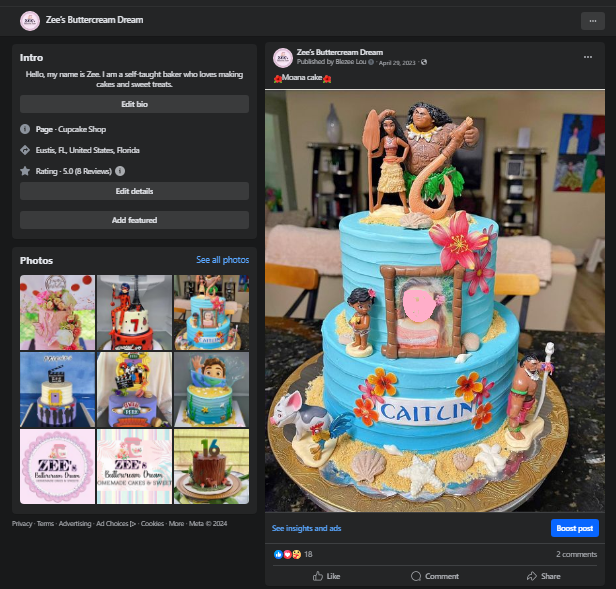Open the Privacy footer link
Image resolution: width=616 pixels, height=589 pixels.
22,524
